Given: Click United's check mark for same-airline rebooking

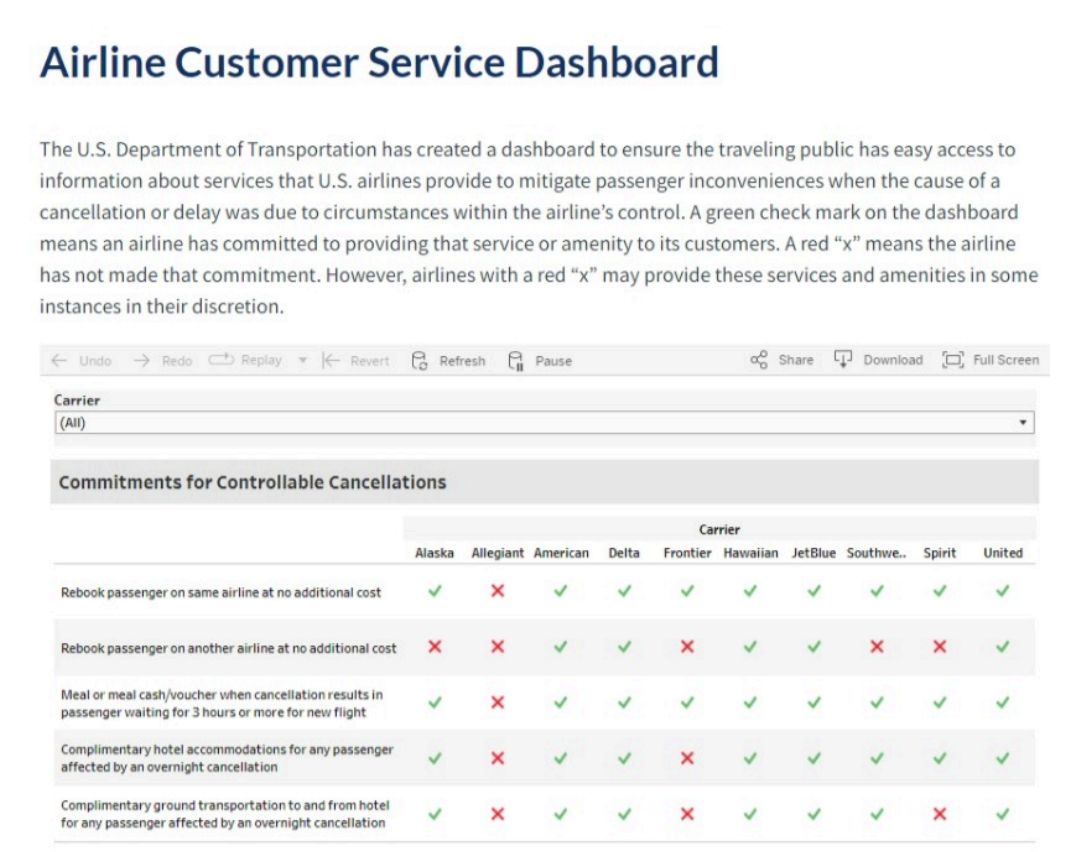Looking at the screenshot, I should [1003, 591].
